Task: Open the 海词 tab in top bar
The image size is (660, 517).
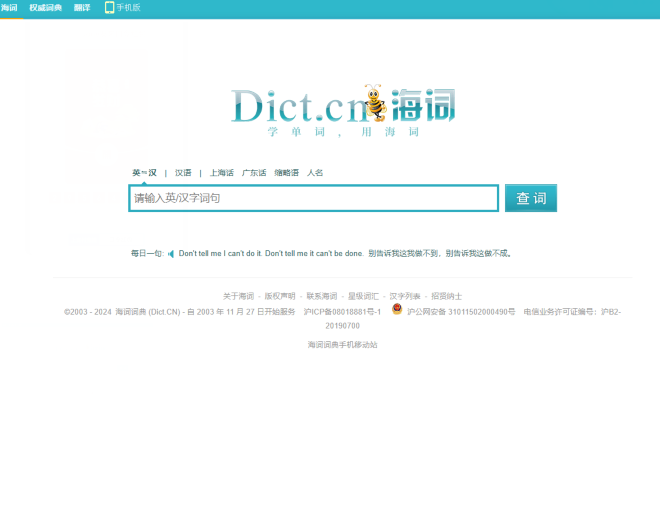Action: pyautogui.click(x=9, y=8)
